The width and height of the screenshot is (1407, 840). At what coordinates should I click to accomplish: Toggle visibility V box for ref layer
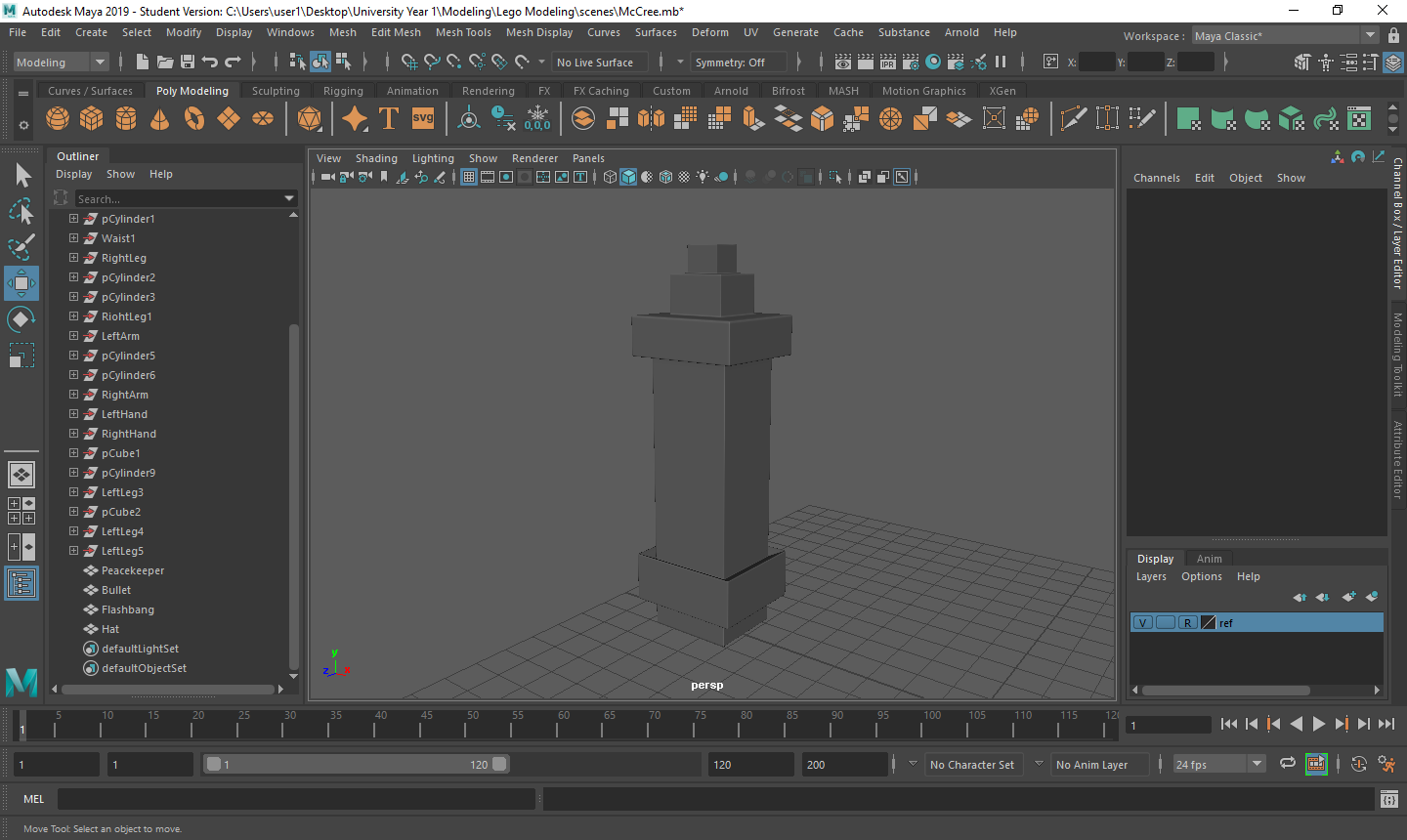(1142, 622)
